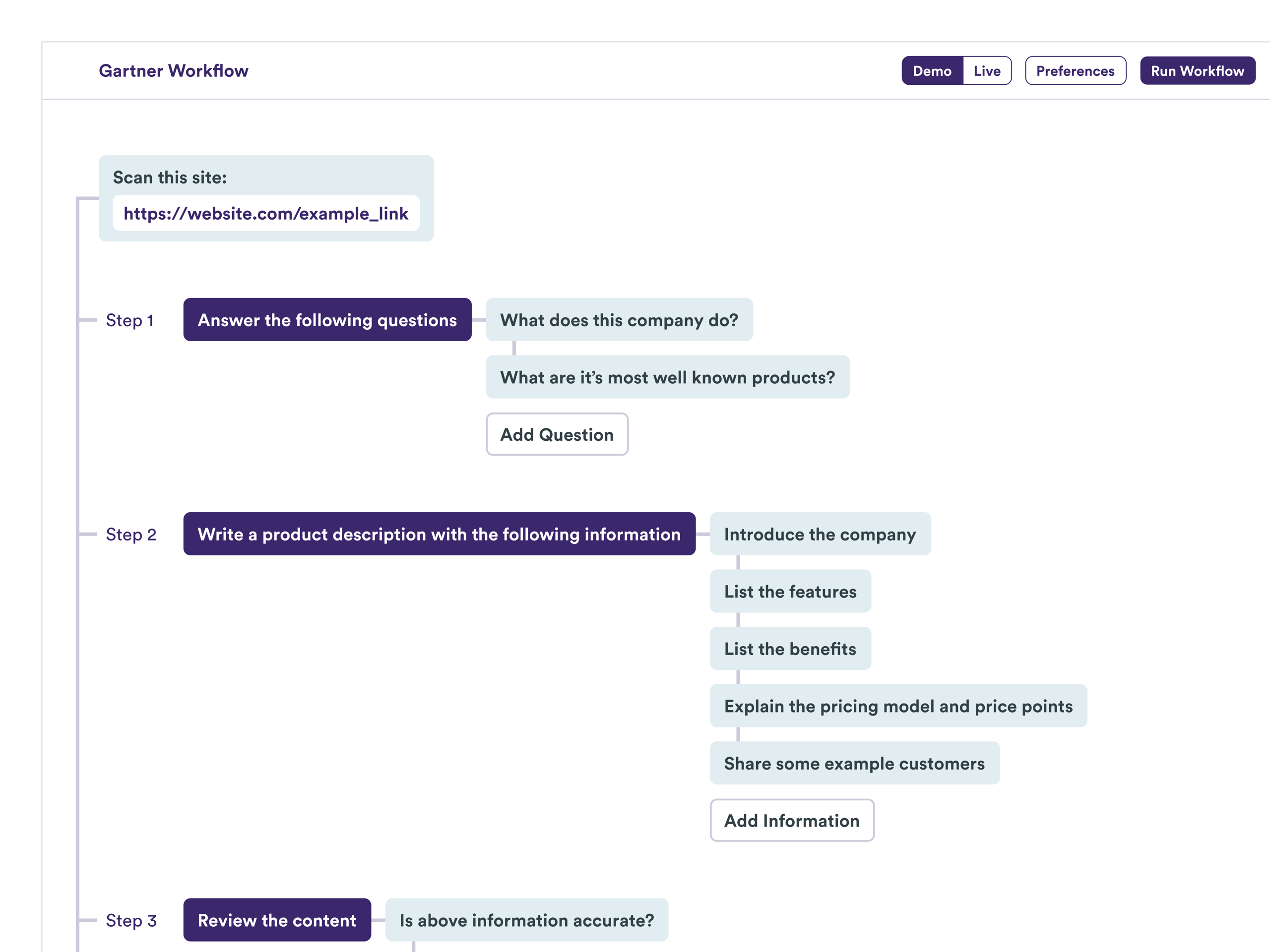Image resolution: width=1270 pixels, height=952 pixels.
Task: Select 'What are it's most well known products?' question
Action: (668, 377)
